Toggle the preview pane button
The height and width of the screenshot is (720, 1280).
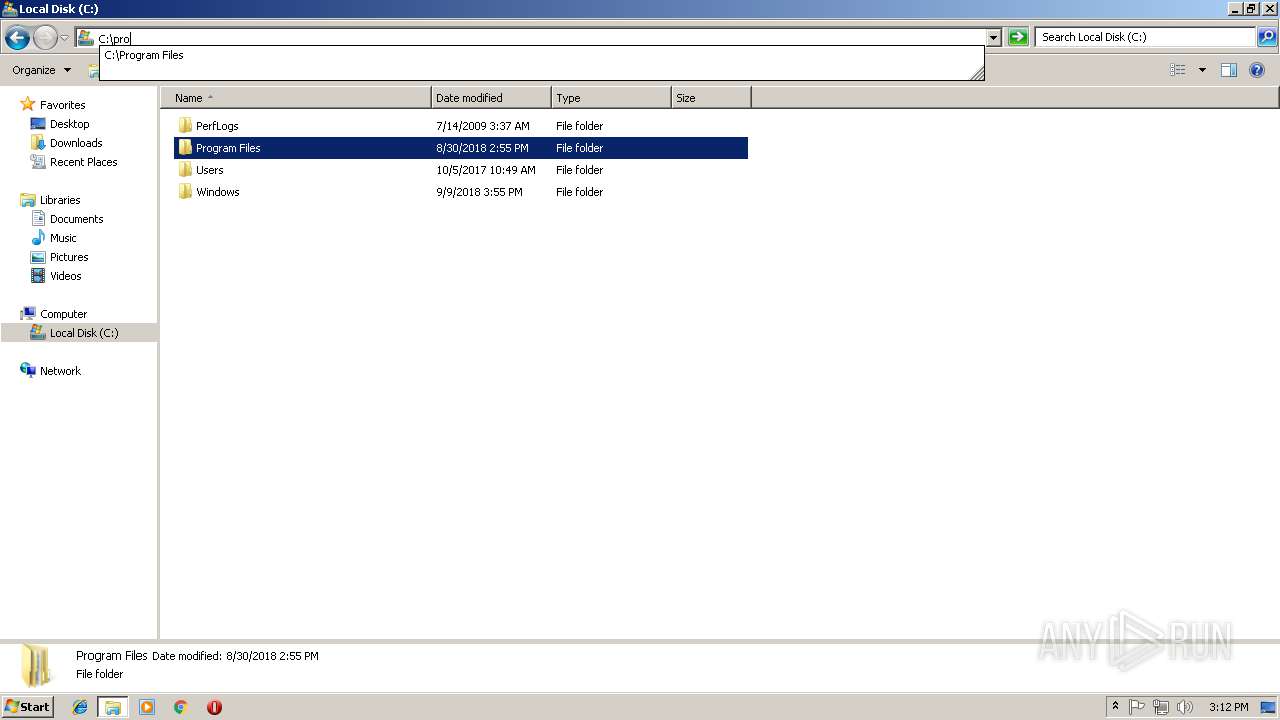coord(1229,70)
